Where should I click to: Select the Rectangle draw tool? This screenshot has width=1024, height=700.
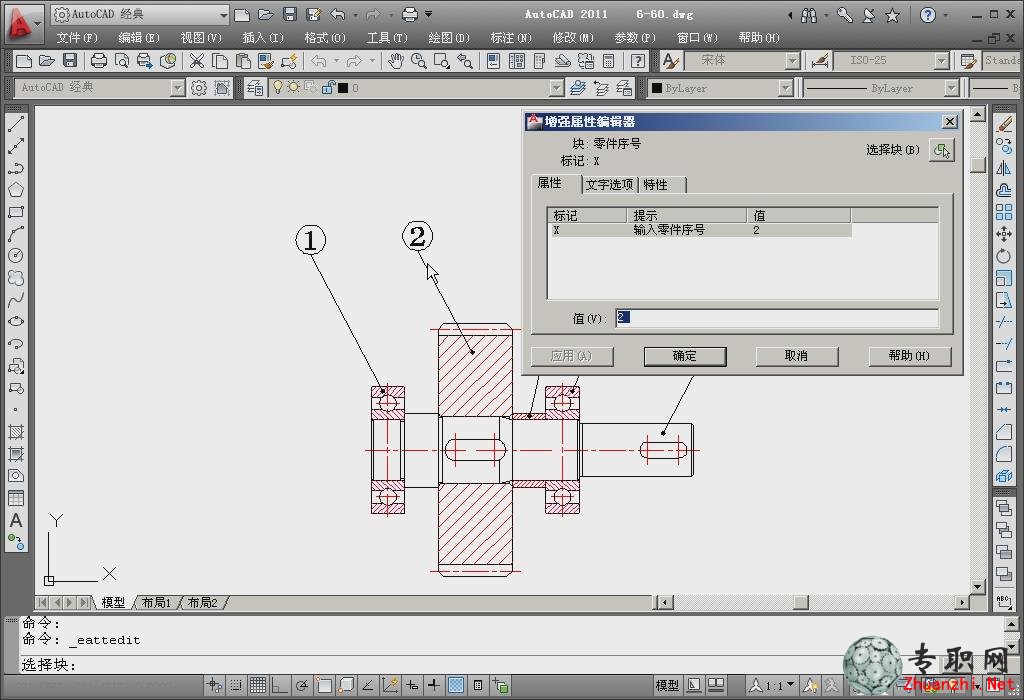tap(16, 212)
